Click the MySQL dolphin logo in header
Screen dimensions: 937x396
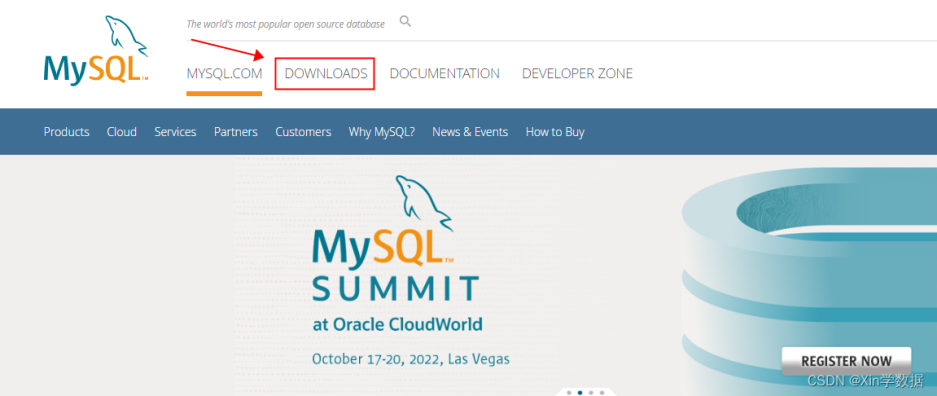coord(96,50)
